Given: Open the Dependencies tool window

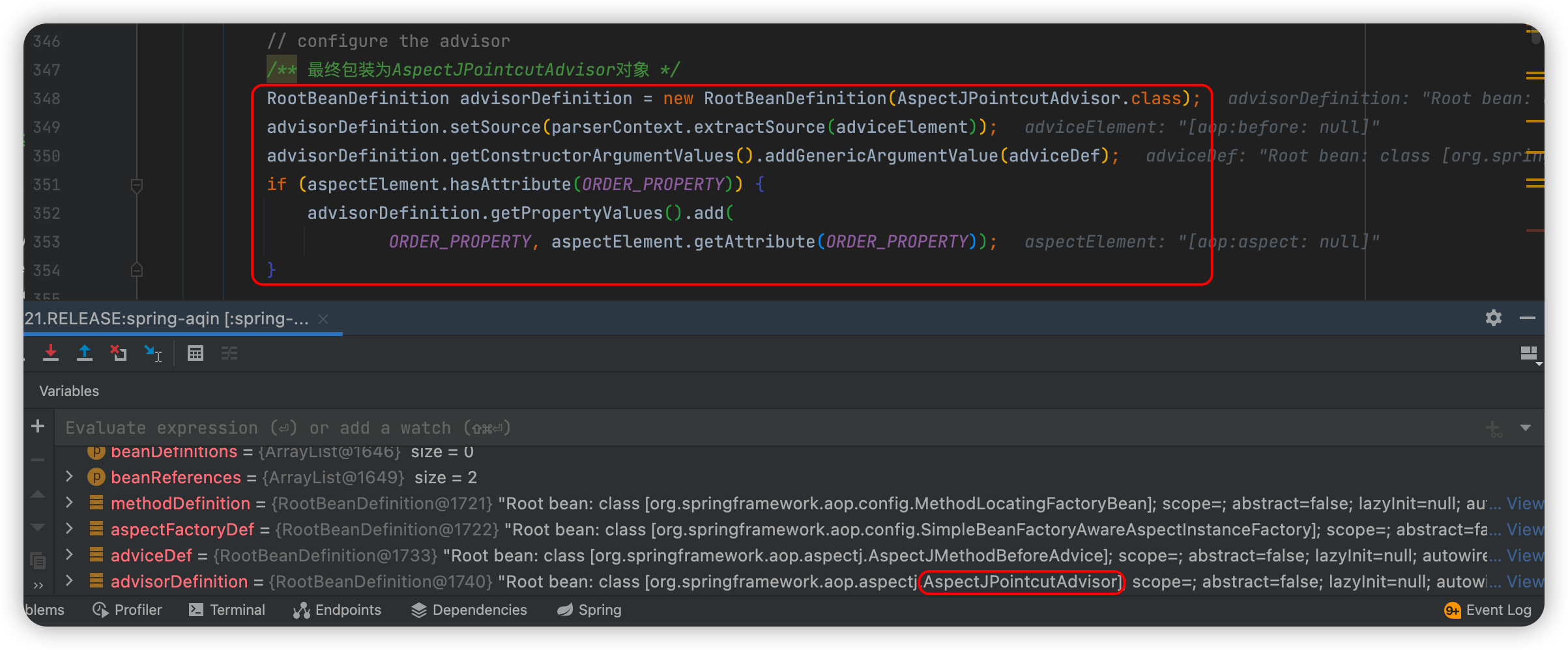Looking at the screenshot, I should [469, 610].
